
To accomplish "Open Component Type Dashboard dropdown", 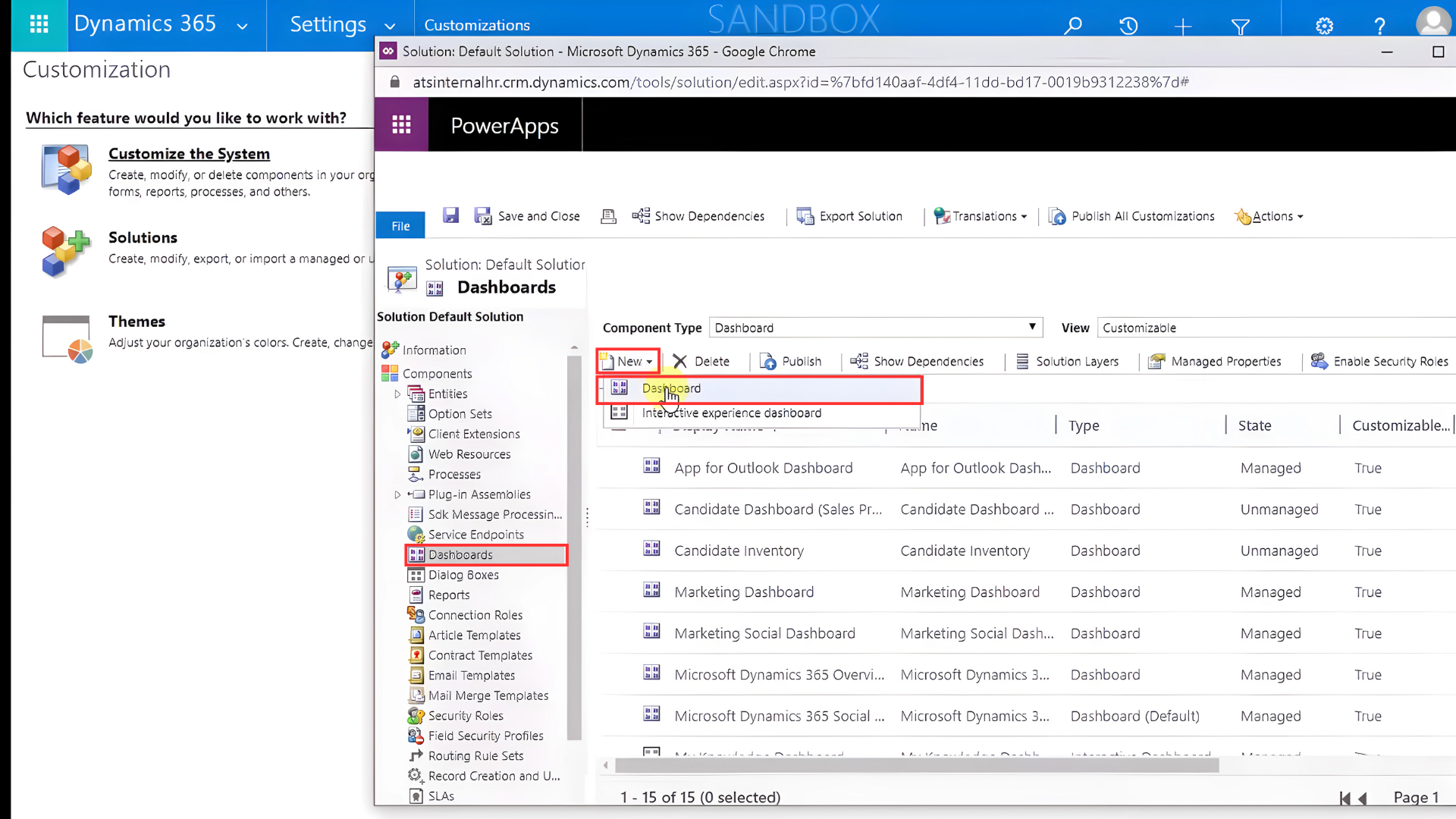I will [876, 328].
